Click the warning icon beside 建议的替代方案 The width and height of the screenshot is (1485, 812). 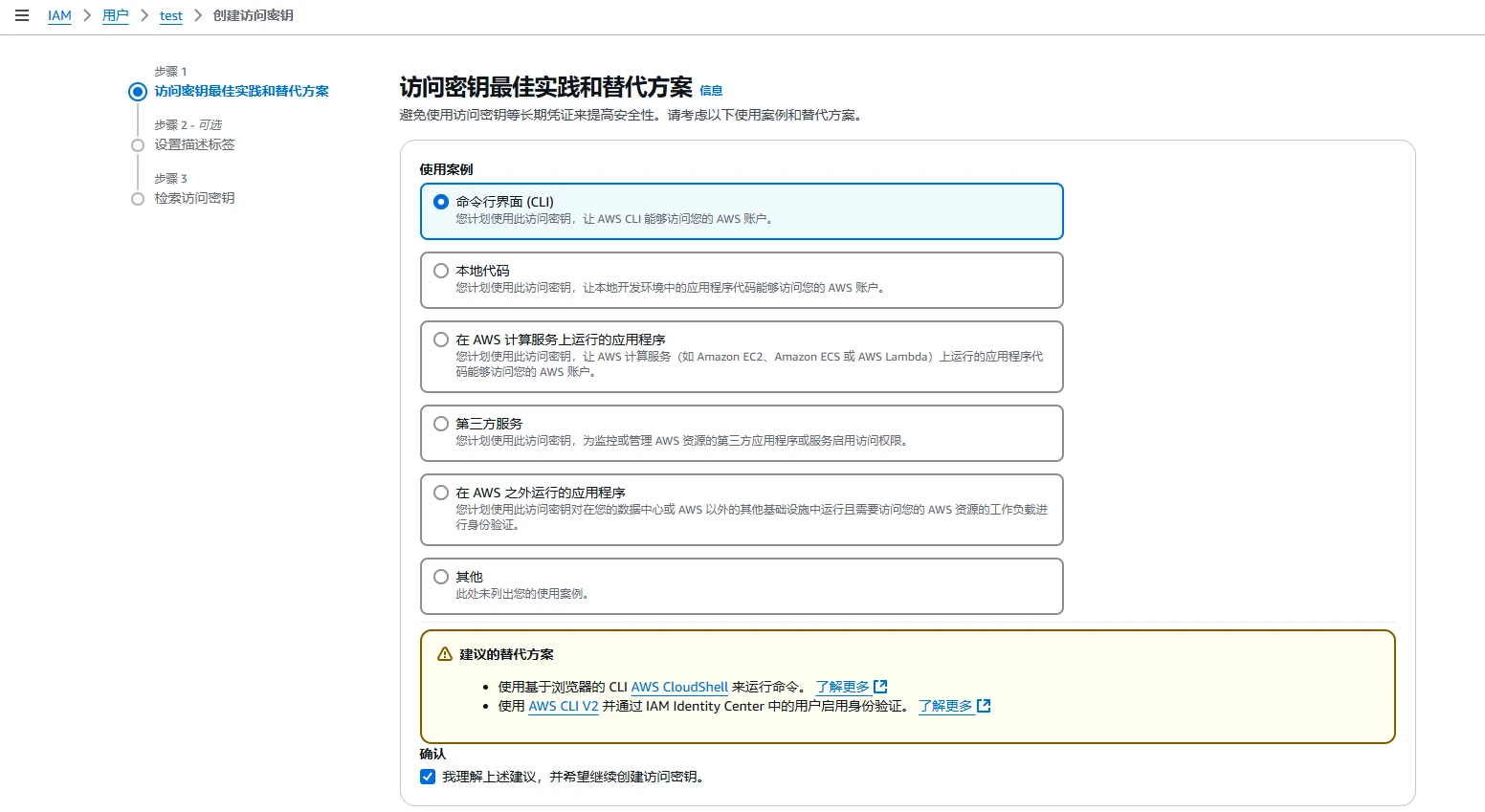pos(444,654)
